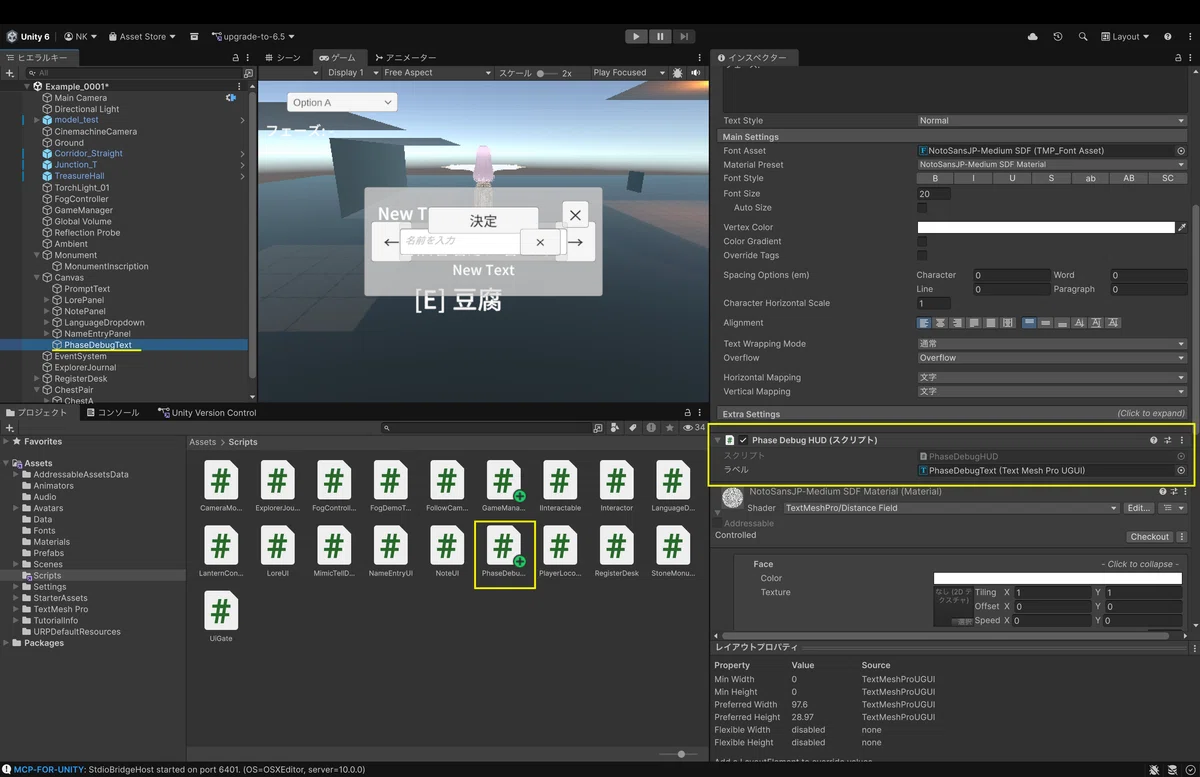Expand the Option A dropdown in the game view

click(342, 102)
